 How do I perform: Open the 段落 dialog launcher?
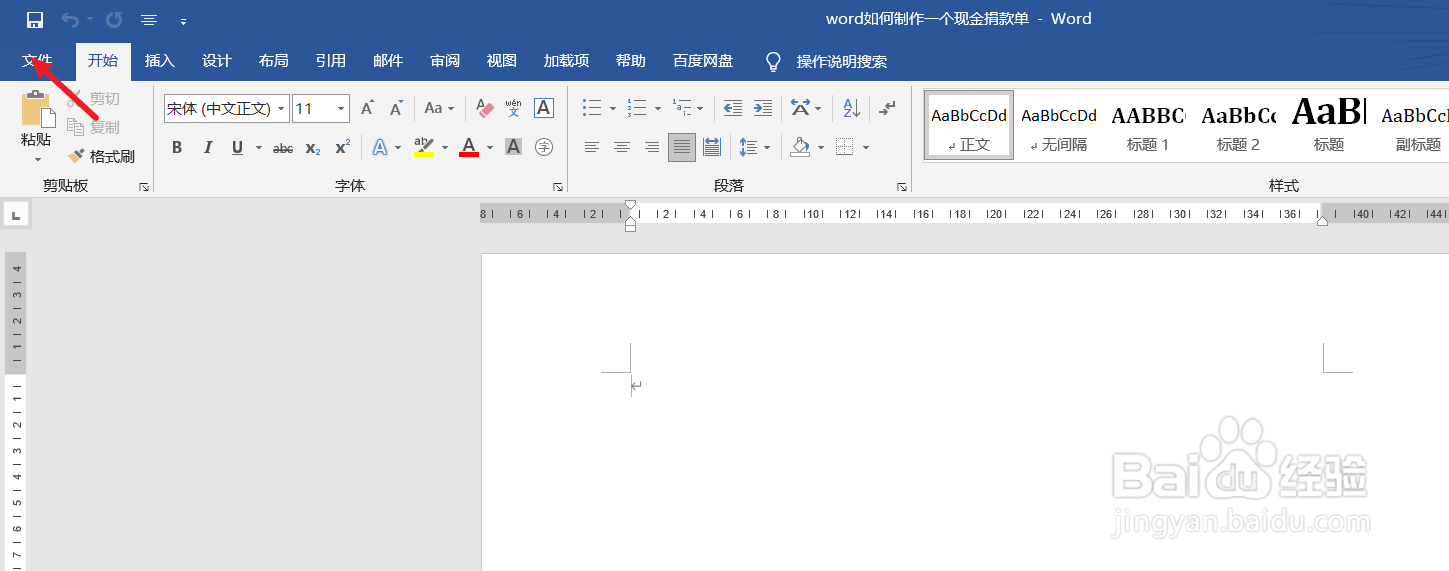pos(902,187)
